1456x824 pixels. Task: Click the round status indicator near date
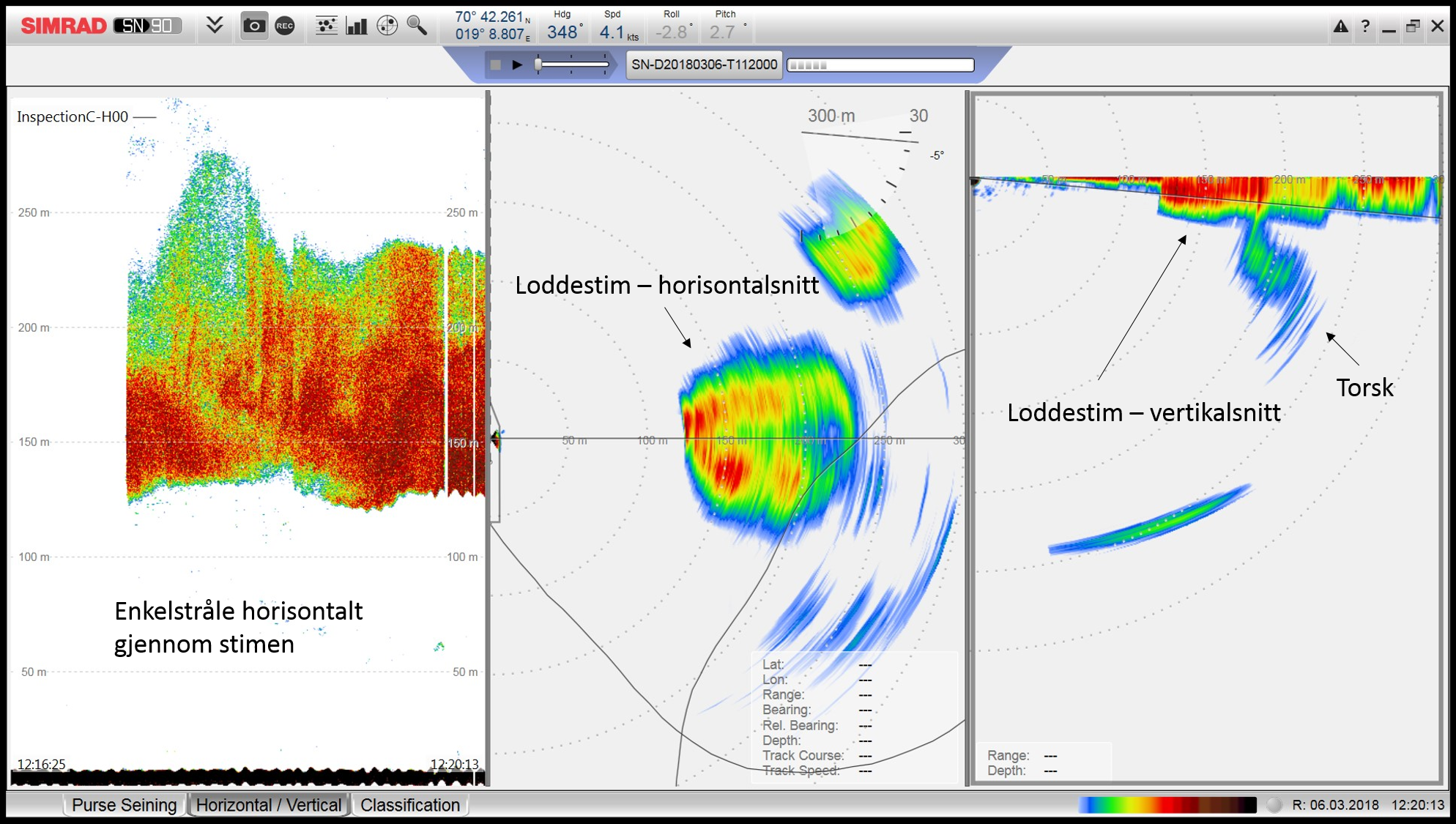[x=1274, y=805]
